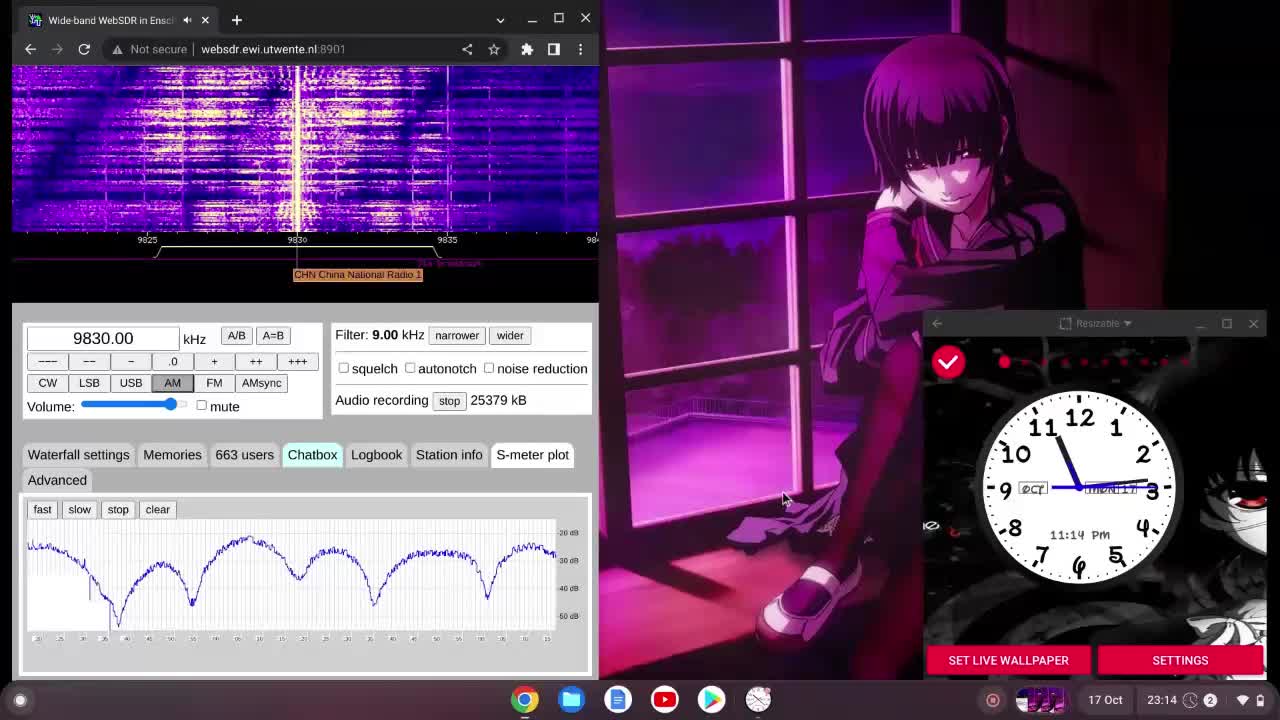Select the first red clock-style dot

coord(1004,362)
